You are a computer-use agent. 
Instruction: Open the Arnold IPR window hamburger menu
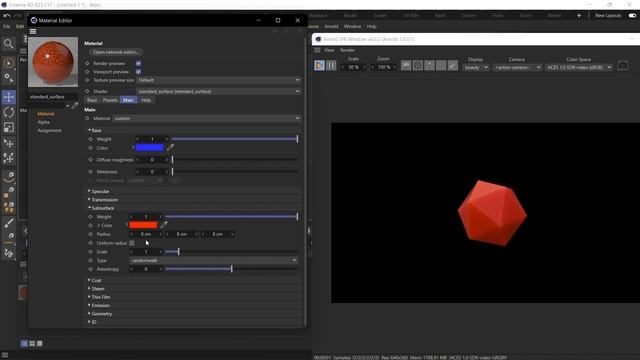coord(317,50)
